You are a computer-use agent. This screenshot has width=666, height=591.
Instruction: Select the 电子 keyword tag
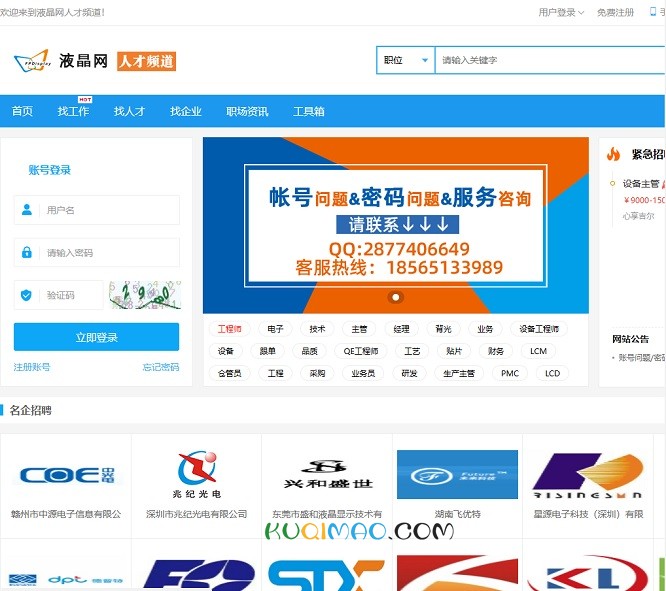click(275, 329)
